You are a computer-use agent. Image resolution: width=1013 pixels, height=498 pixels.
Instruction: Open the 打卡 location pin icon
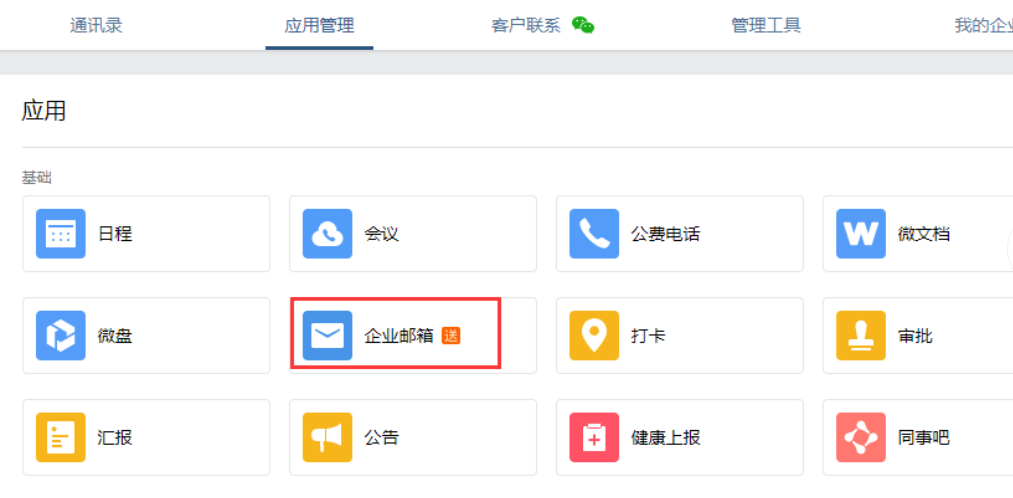coord(594,336)
